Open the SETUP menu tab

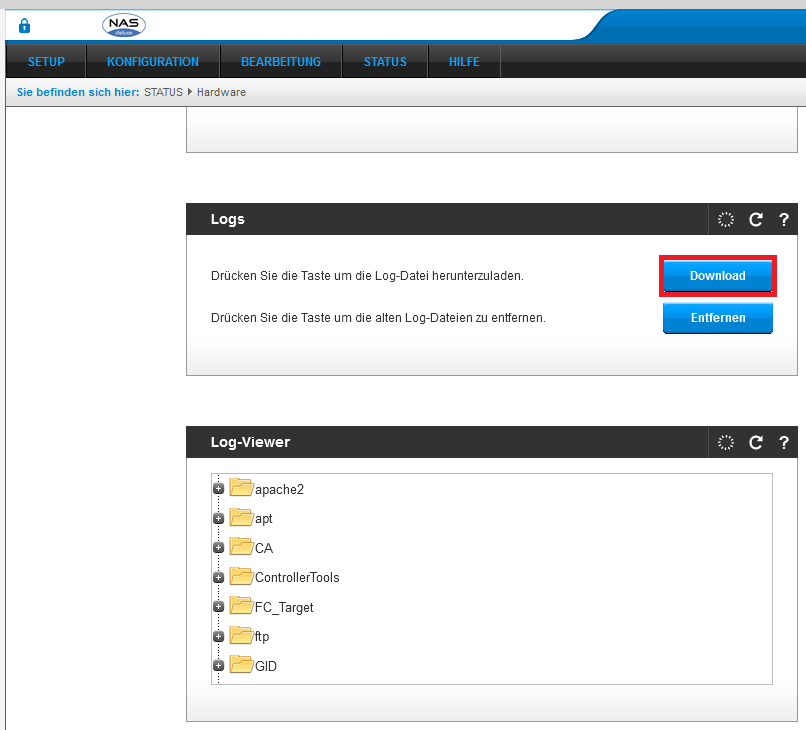click(x=44, y=61)
